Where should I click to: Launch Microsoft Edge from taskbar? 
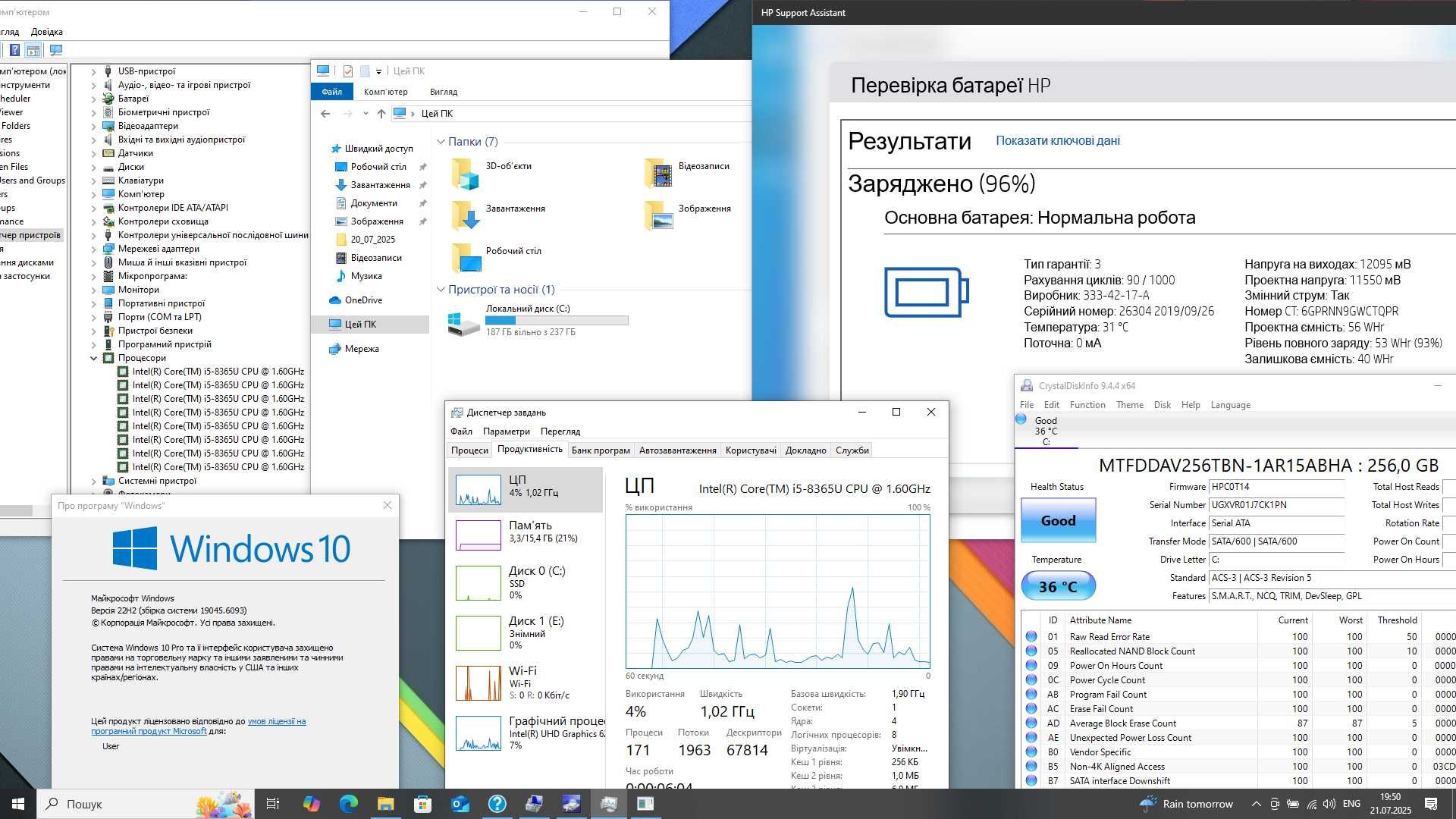(x=348, y=804)
